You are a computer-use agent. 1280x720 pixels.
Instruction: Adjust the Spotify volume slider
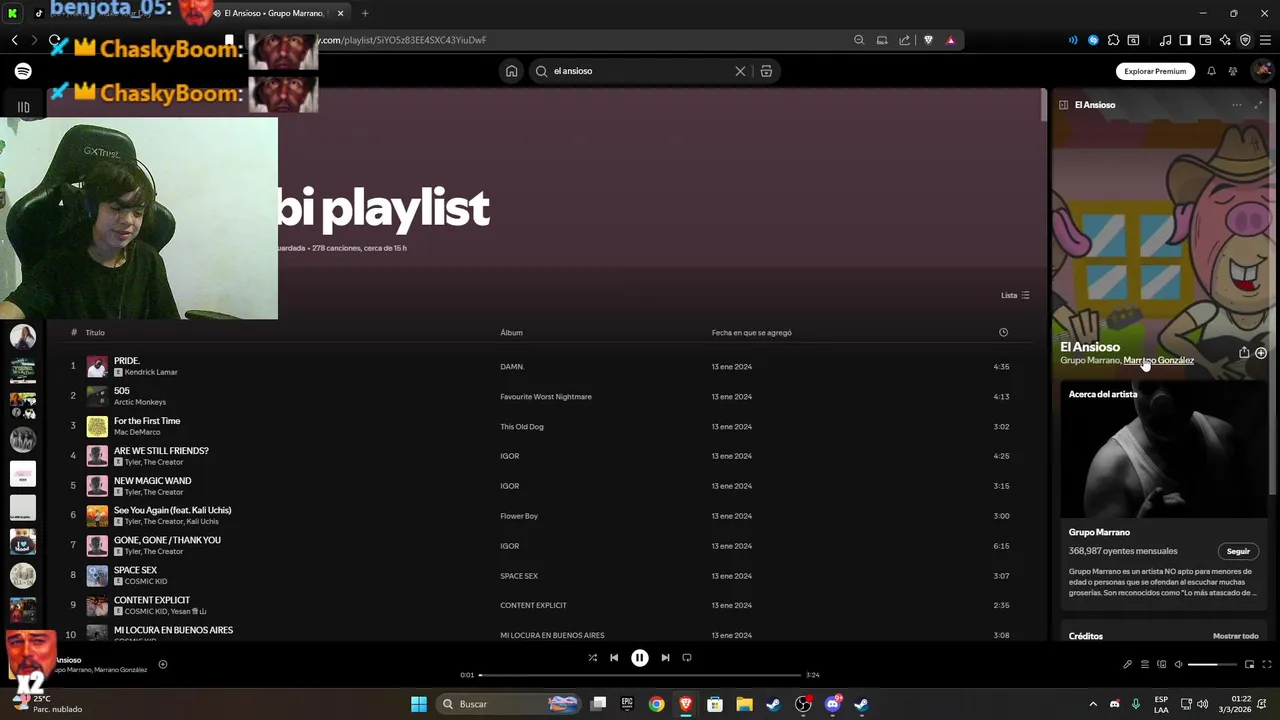(x=1211, y=665)
